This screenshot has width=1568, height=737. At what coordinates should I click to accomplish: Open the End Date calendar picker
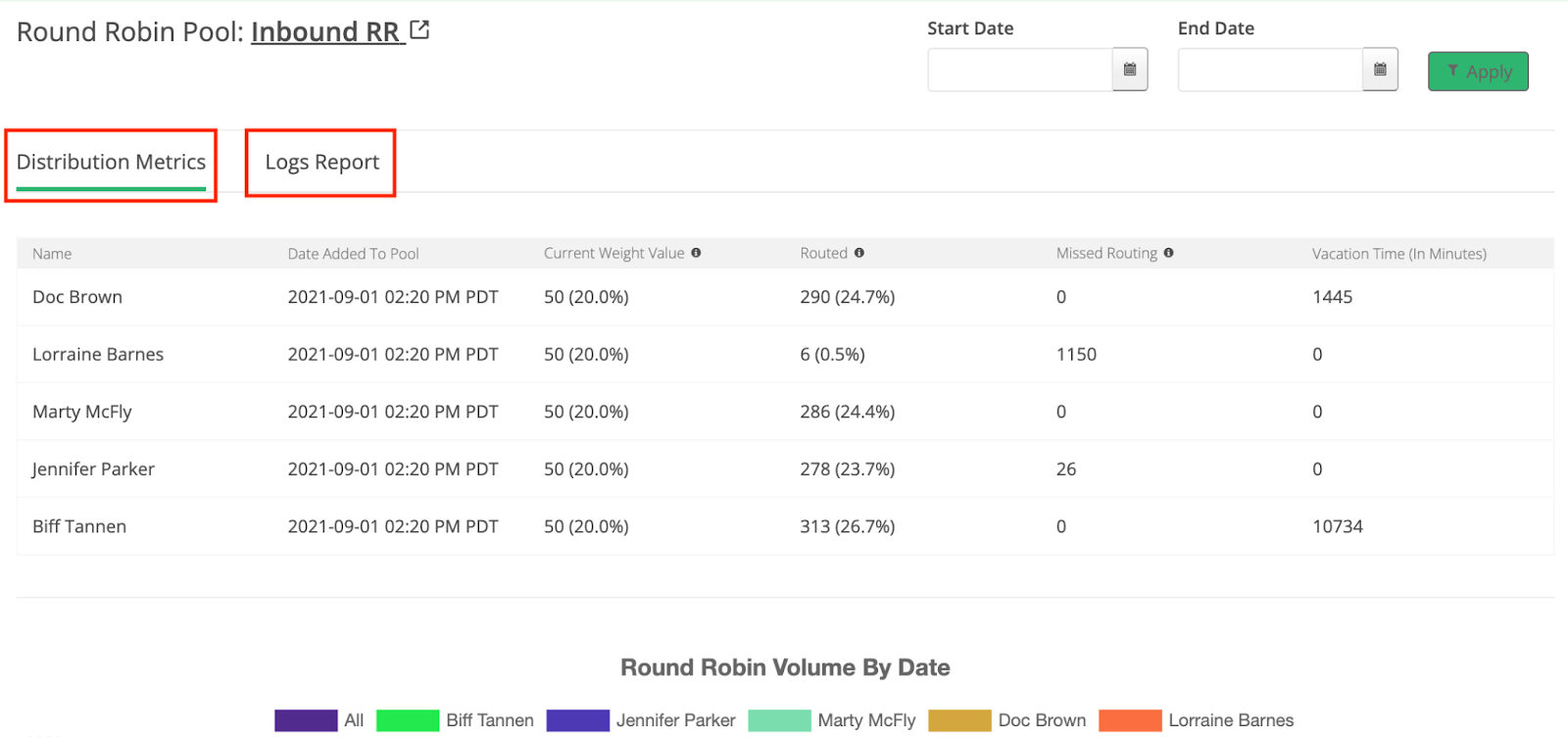[x=1380, y=70]
